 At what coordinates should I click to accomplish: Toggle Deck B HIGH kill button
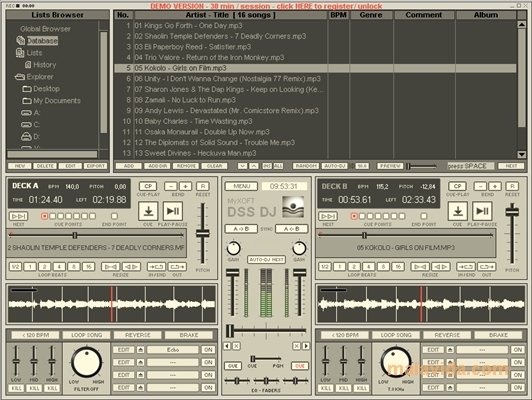[x=361, y=388]
